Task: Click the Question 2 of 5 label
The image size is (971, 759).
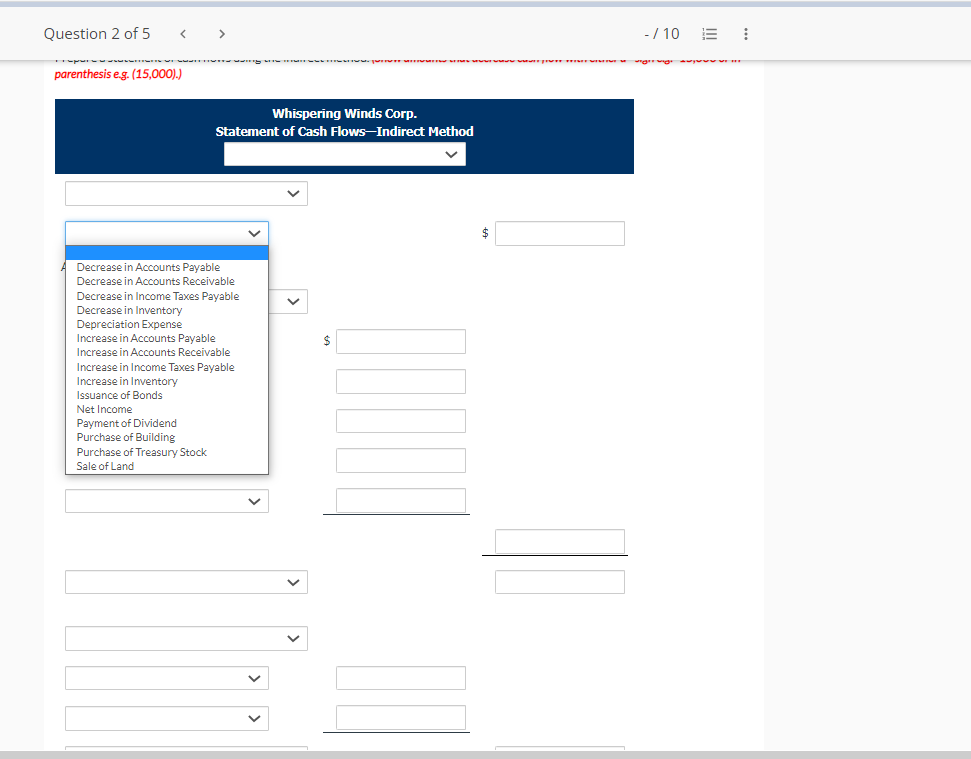Action: (97, 33)
